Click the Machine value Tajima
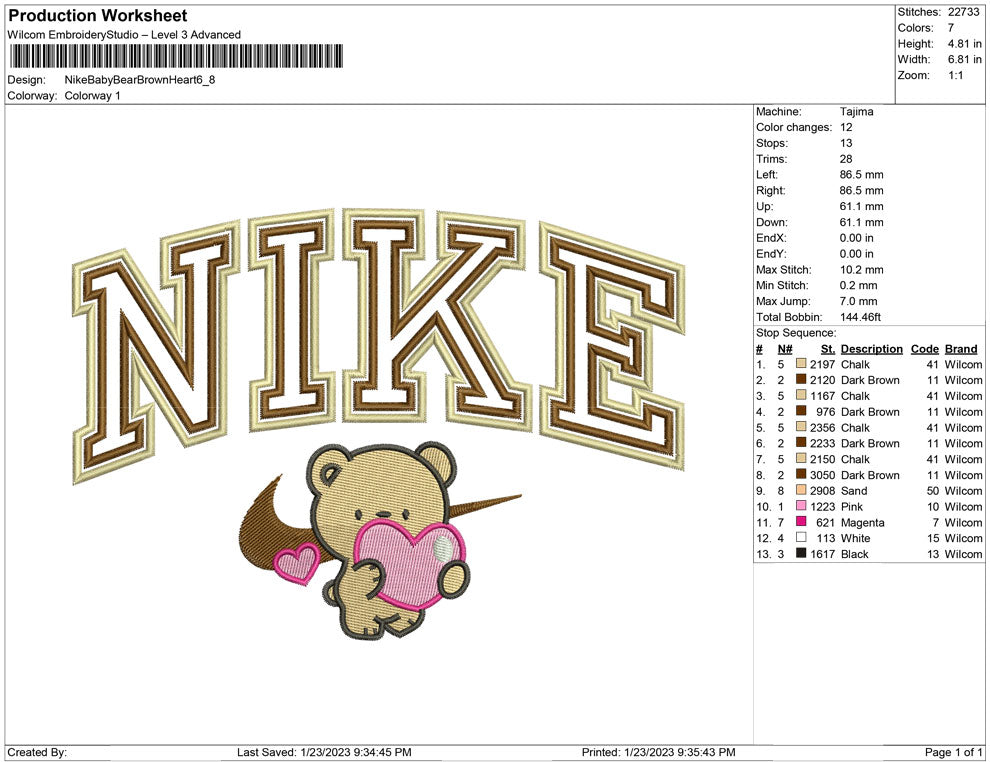 (x=856, y=111)
